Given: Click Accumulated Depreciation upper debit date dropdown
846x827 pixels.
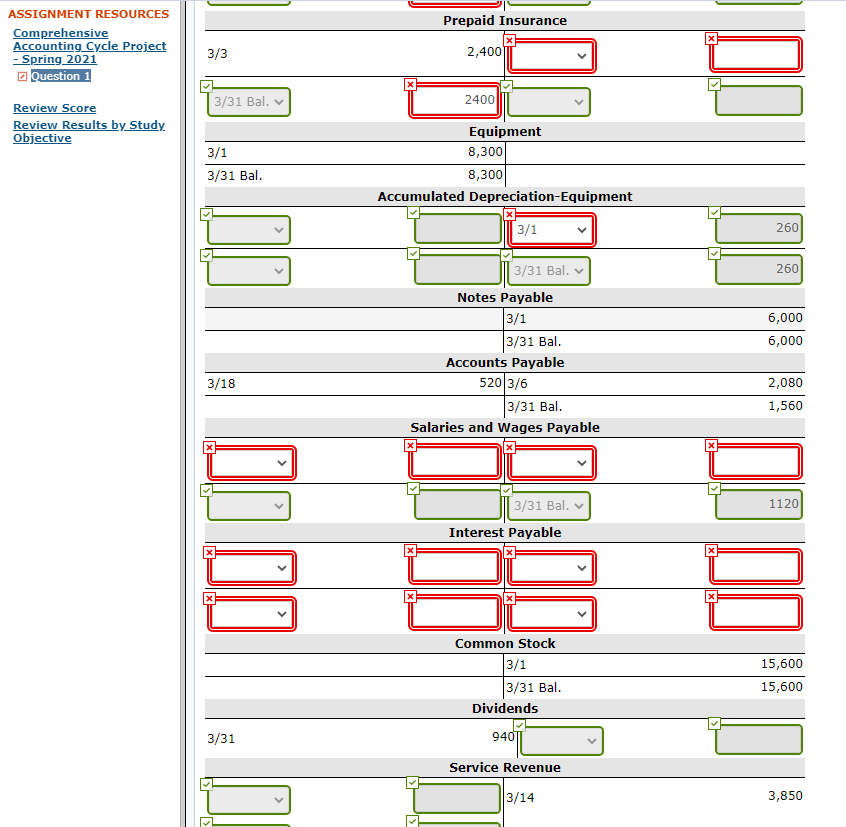Looking at the screenshot, I should click(249, 230).
